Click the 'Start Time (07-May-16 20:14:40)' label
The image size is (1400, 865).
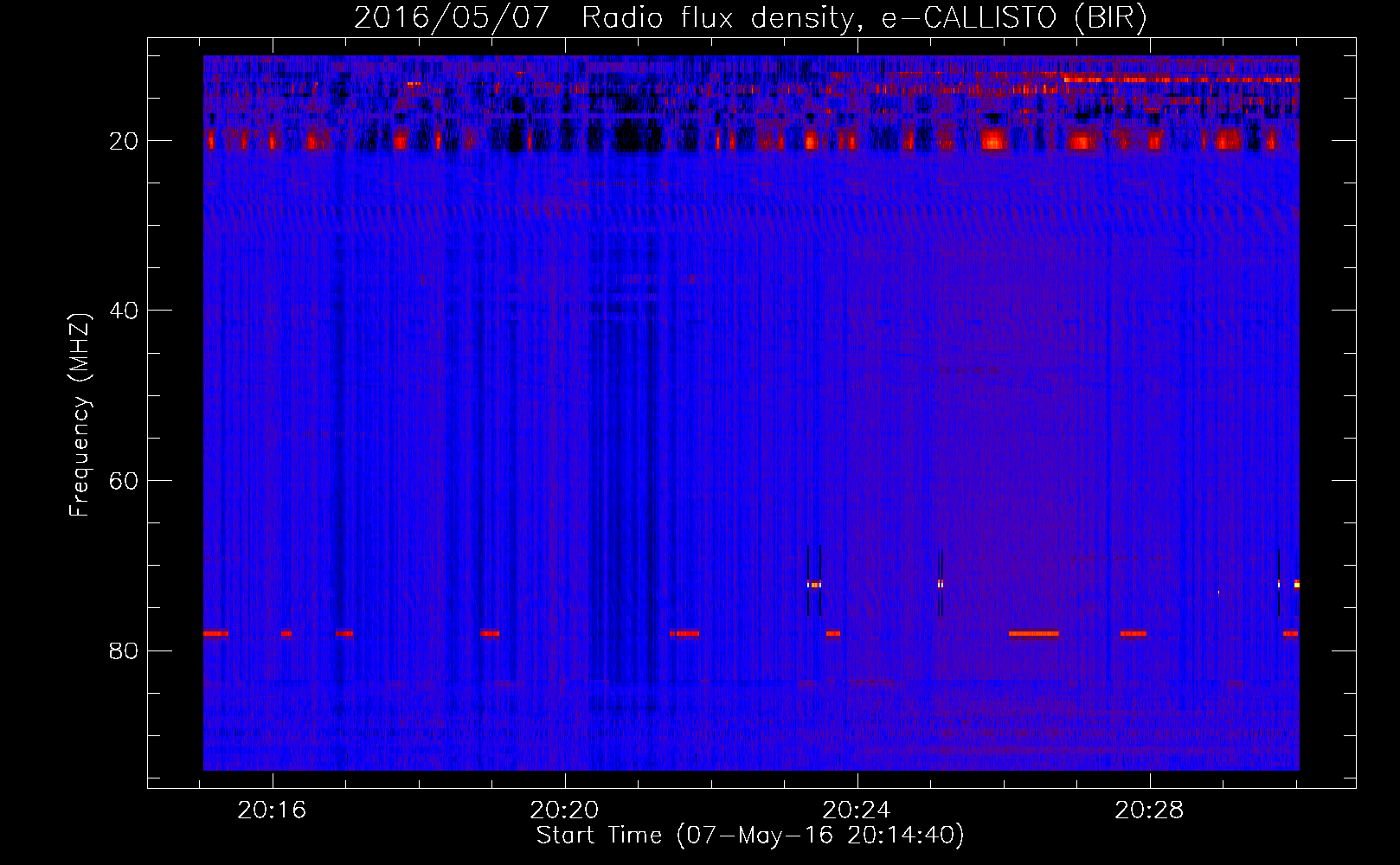pyautogui.click(x=750, y=836)
